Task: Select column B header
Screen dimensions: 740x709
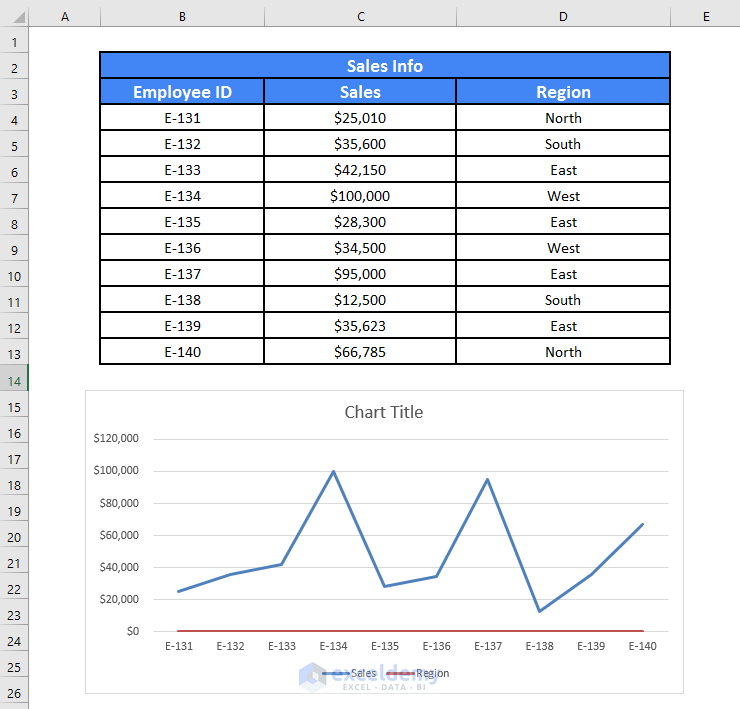Action: coord(182,17)
